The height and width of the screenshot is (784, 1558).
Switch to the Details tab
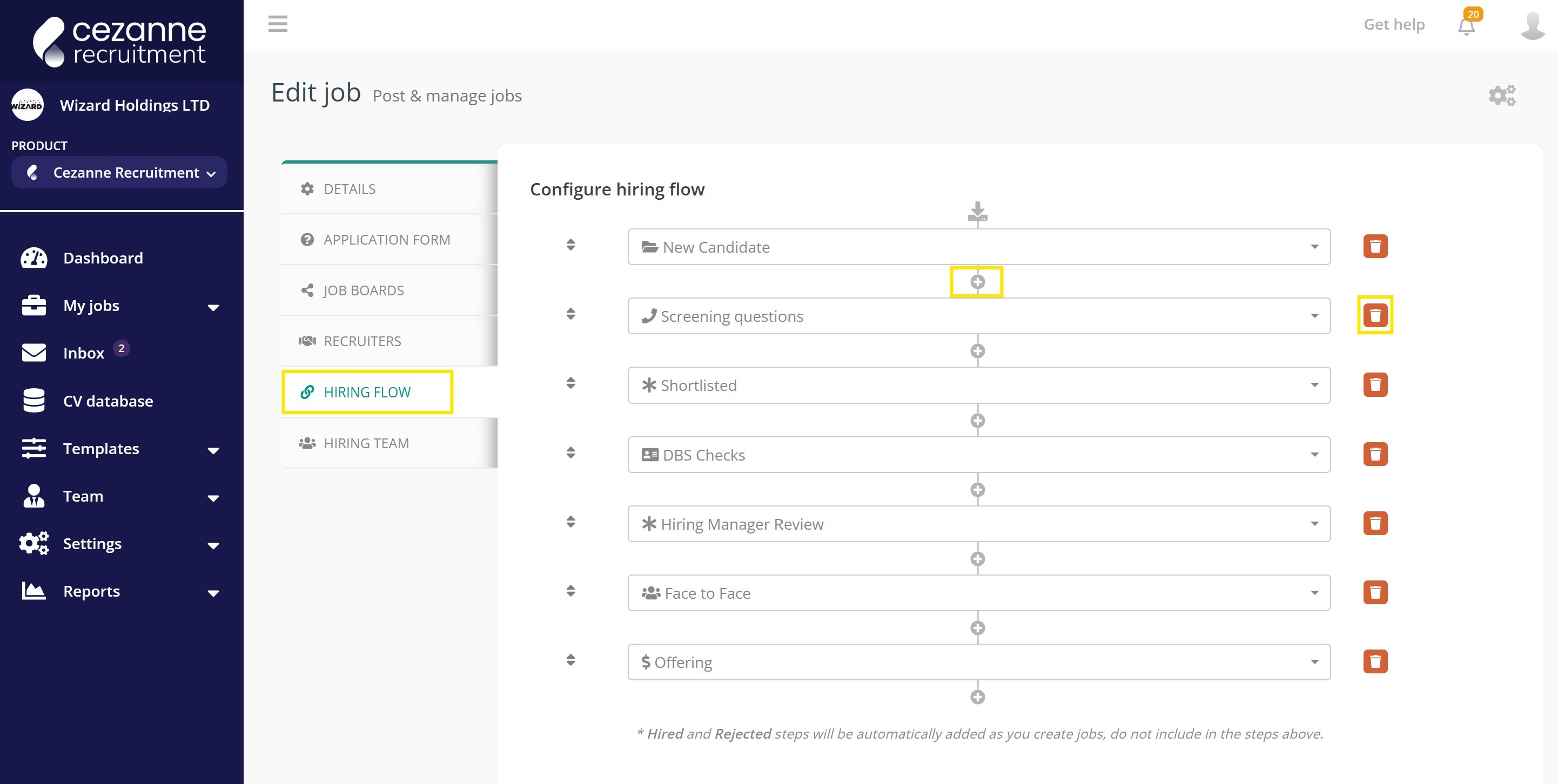coord(389,188)
